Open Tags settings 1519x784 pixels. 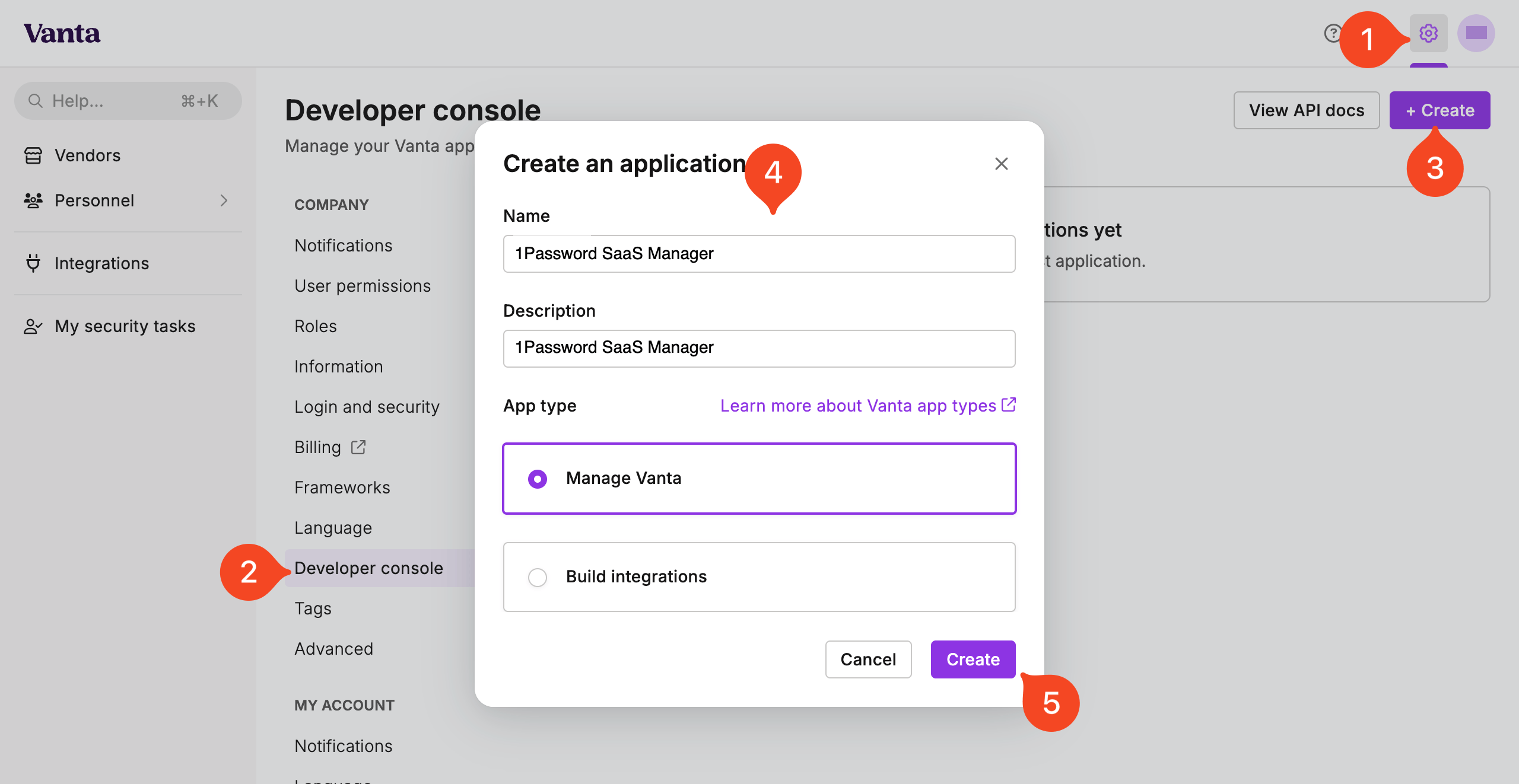pos(313,608)
